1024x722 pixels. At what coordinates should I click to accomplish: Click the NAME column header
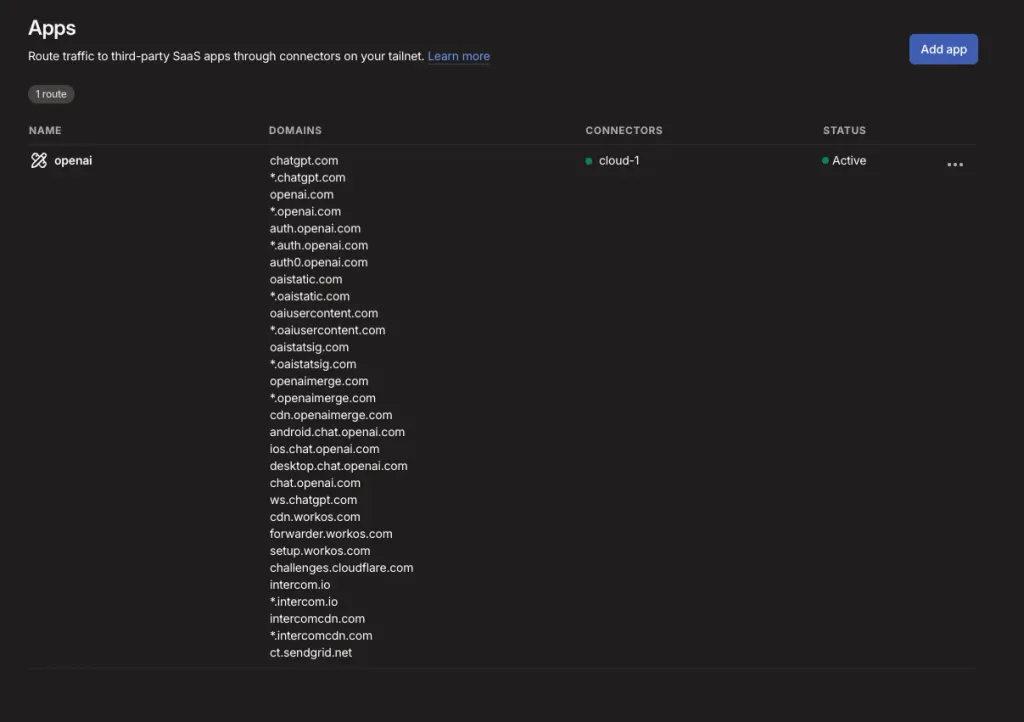tap(45, 131)
